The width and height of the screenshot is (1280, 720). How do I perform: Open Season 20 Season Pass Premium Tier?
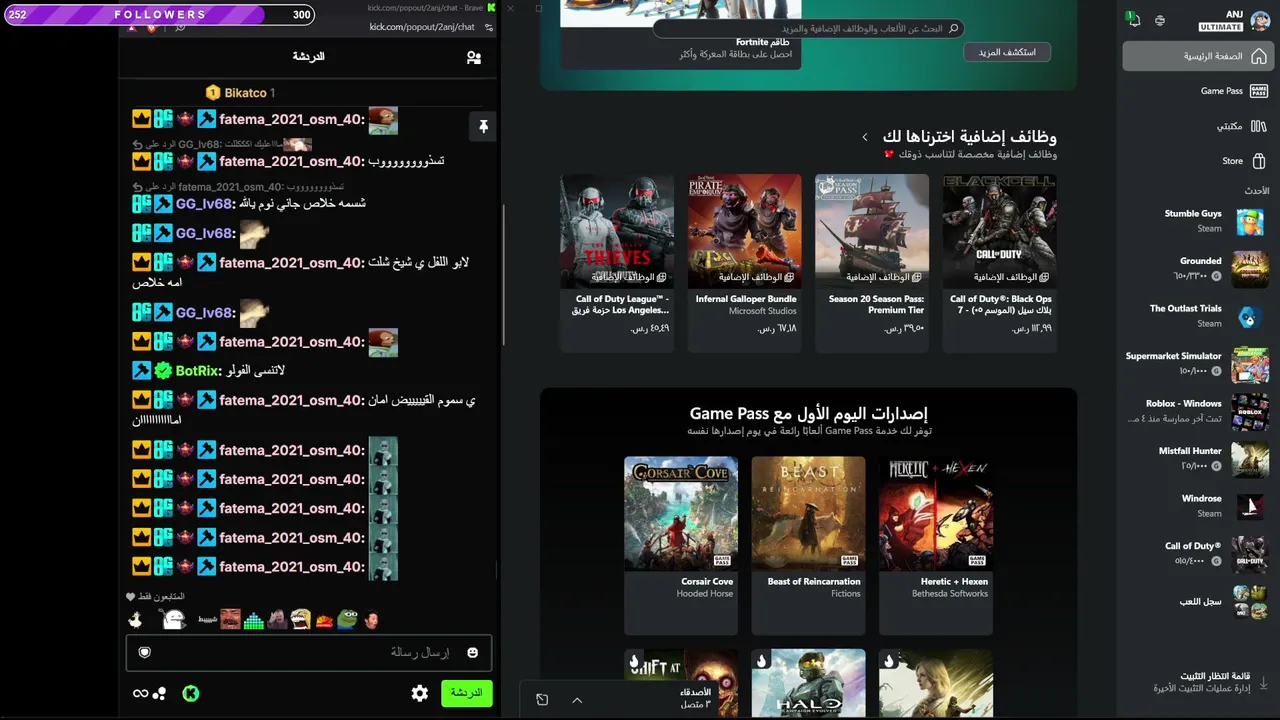coord(872,263)
